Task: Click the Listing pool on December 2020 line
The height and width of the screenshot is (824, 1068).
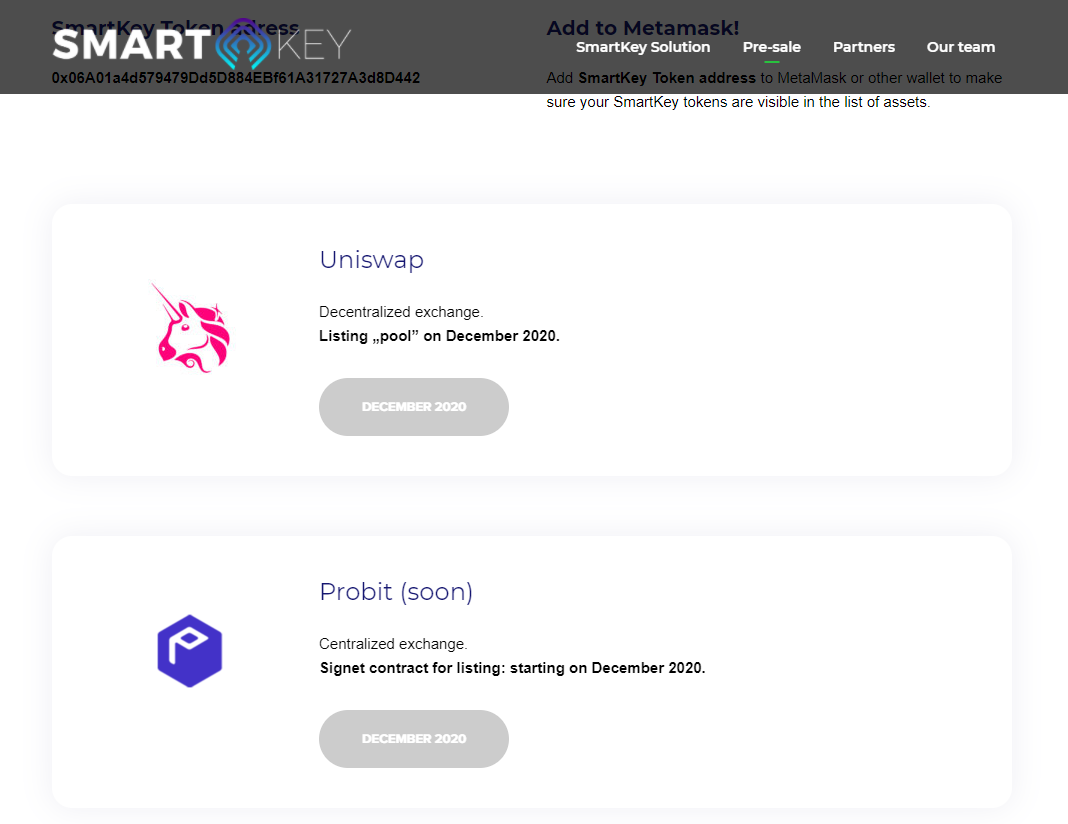Action: [x=439, y=336]
